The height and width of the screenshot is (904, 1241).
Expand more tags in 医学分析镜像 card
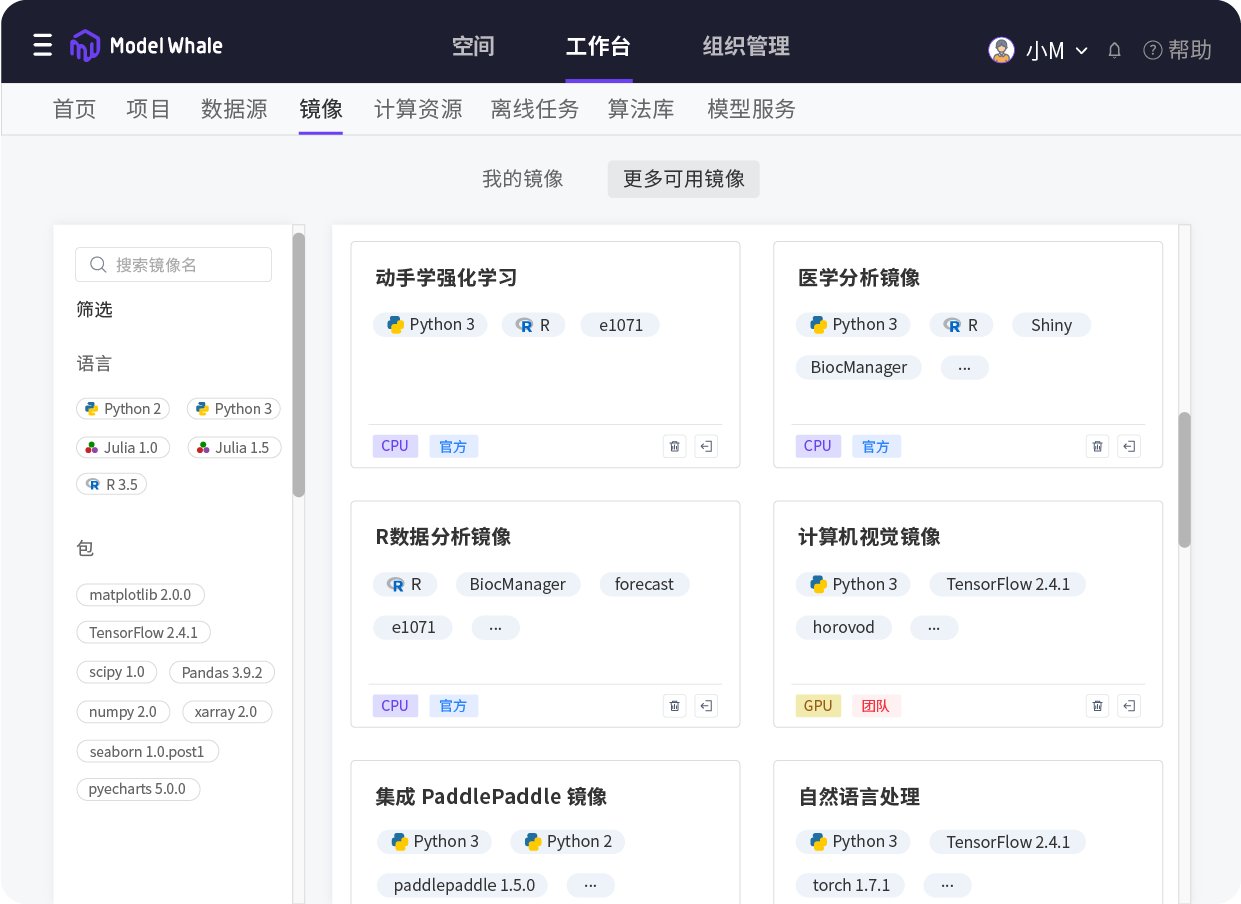click(965, 368)
